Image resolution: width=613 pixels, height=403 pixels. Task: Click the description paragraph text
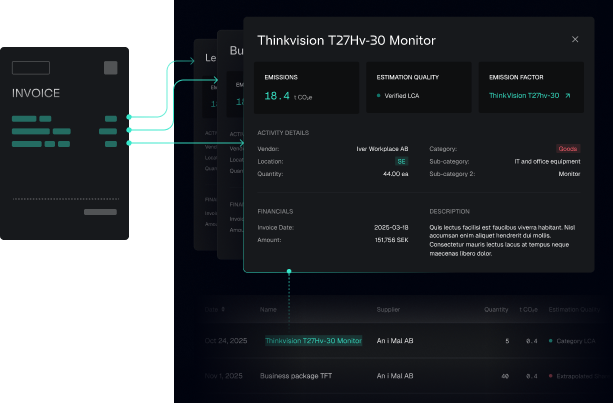click(504, 240)
